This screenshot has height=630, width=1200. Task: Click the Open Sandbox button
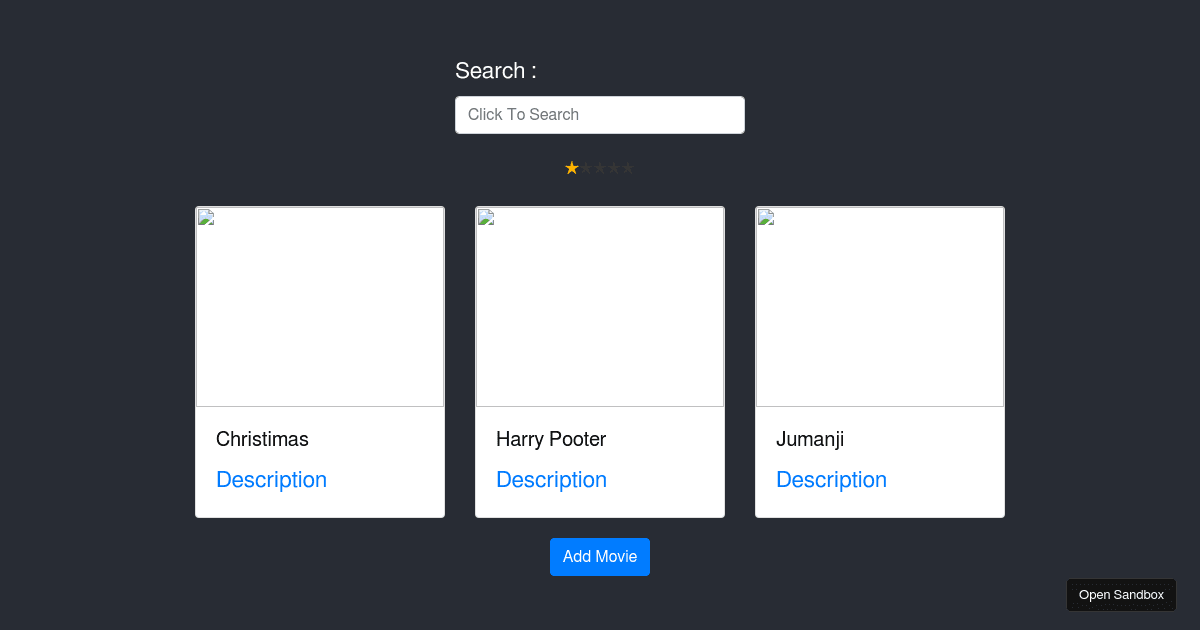pyautogui.click(x=1121, y=595)
